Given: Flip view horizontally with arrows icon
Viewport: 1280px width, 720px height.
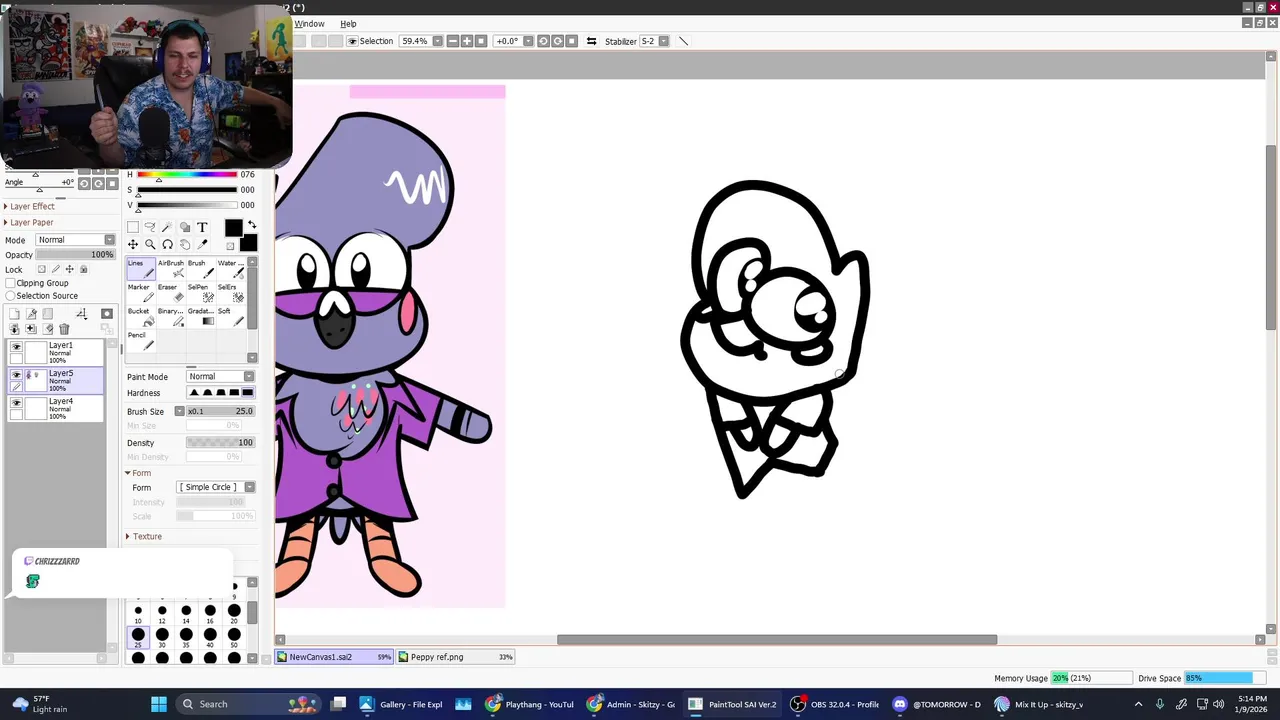Looking at the screenshot, I should click(592, 41).
